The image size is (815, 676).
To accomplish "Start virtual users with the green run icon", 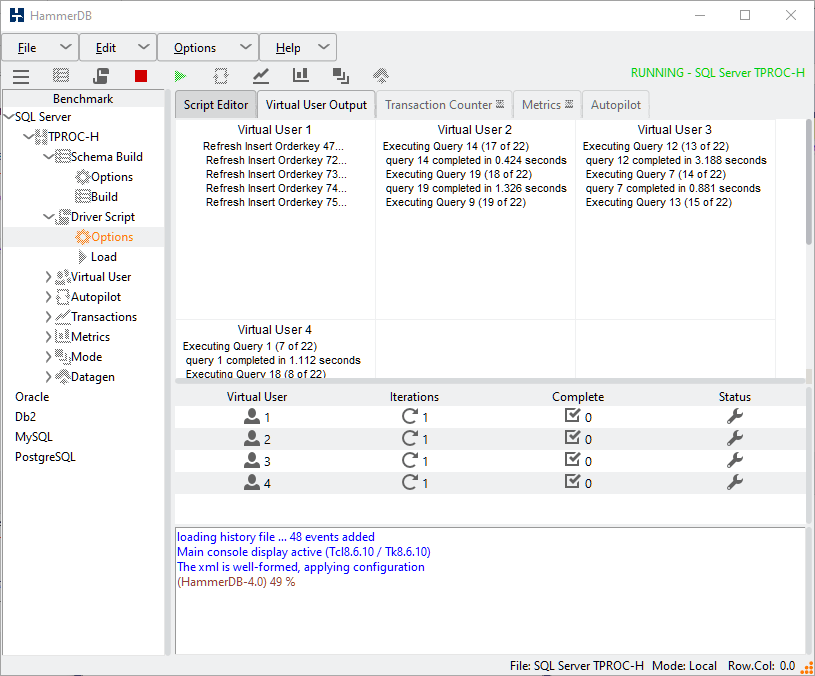I will [179, 74].
